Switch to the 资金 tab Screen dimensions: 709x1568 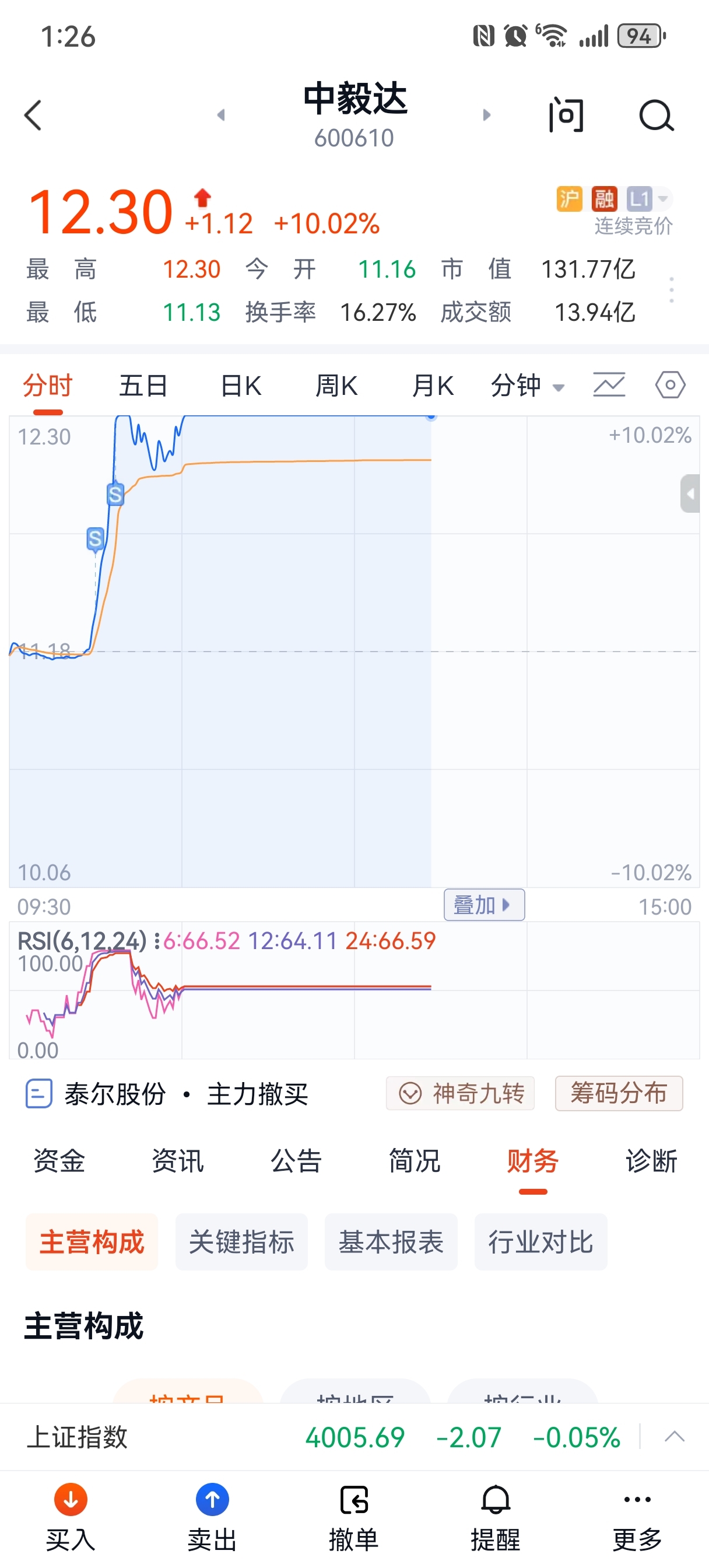59,1161
